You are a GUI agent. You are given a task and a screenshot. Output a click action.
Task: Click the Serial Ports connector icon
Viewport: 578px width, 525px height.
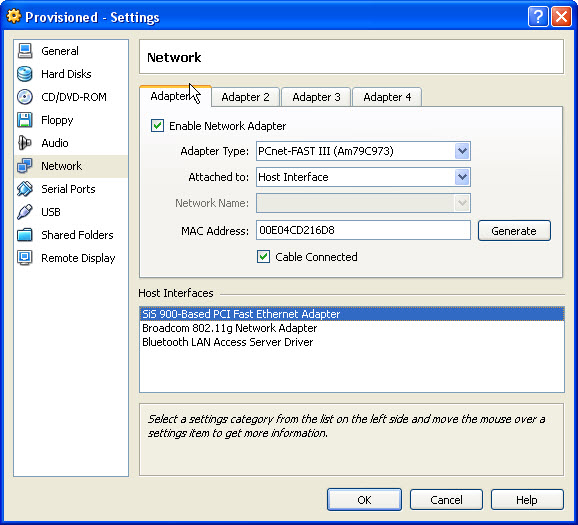click(x=25, y=189)
